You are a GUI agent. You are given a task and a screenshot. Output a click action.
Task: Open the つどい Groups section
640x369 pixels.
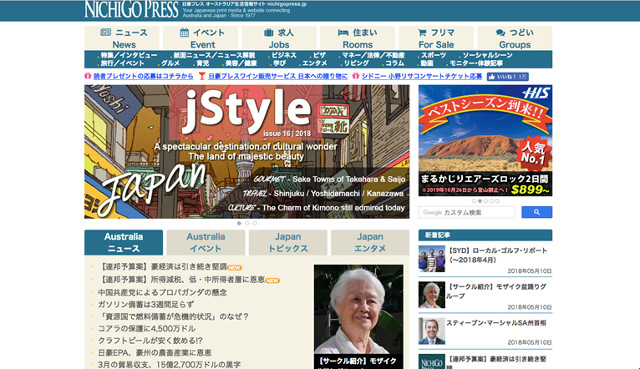(515, 38)
